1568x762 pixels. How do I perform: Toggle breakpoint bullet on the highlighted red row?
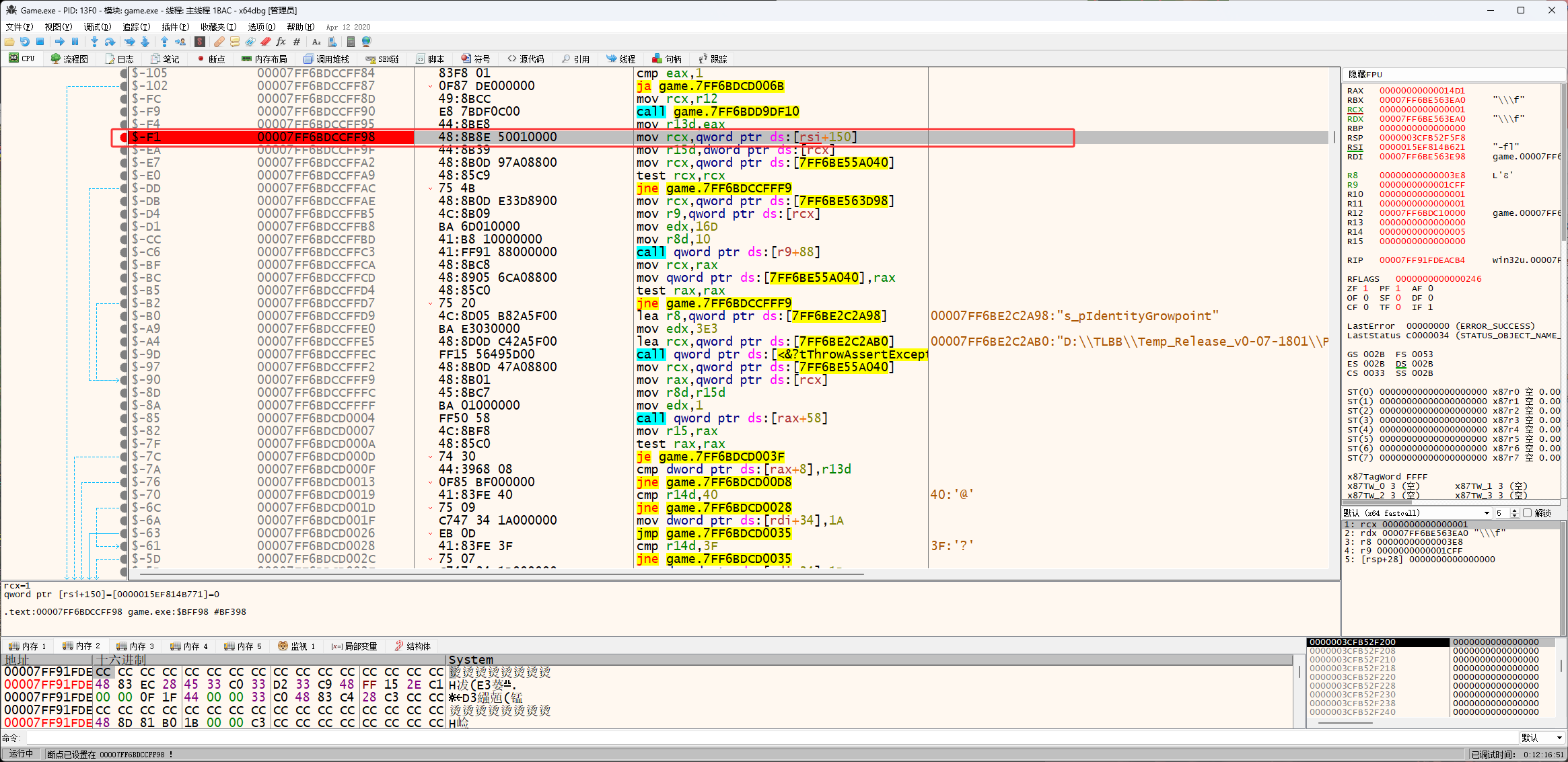(123, 137)
